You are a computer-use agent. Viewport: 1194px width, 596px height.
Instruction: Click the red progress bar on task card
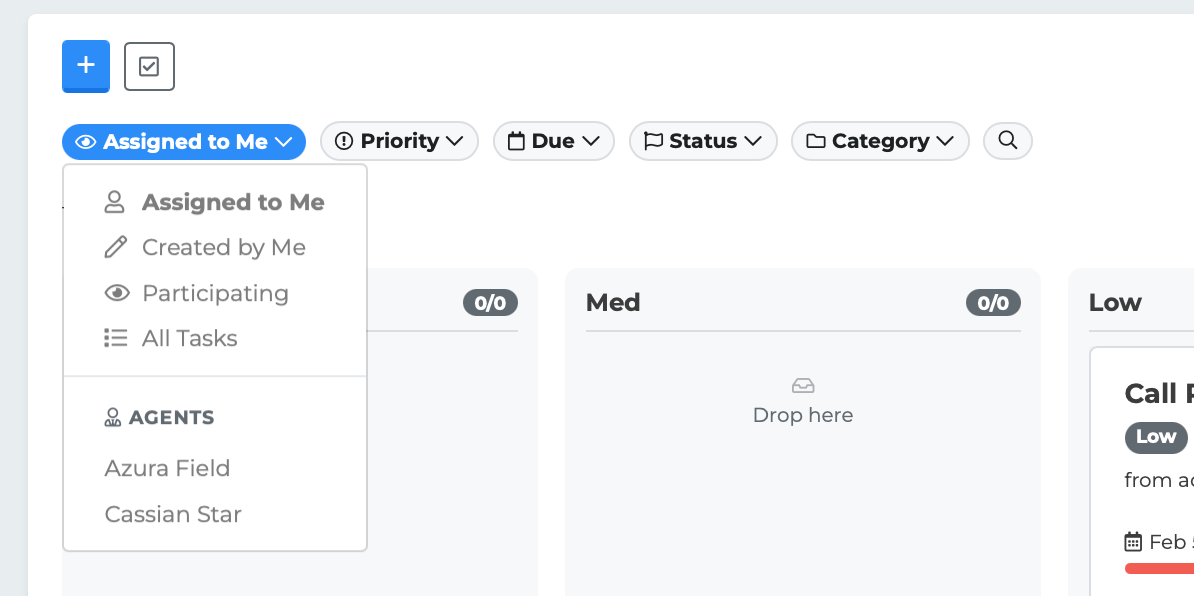pos(1160,568)
